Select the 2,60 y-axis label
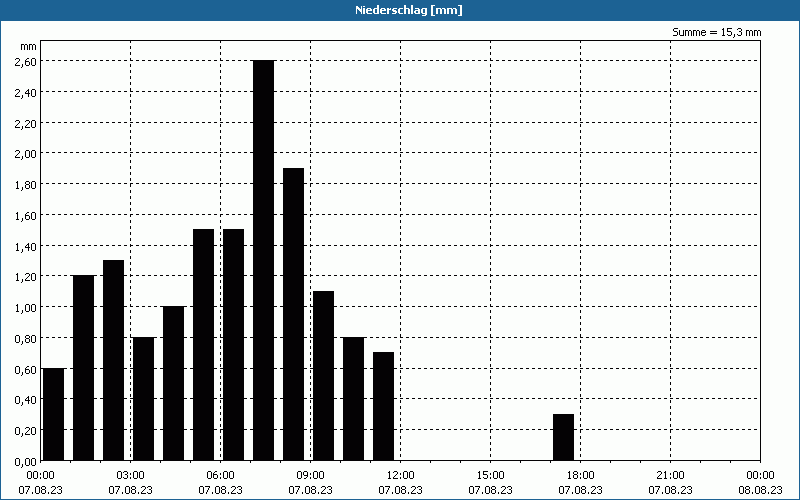This screenshot has width=800, height=500. (x=26, y=61)
